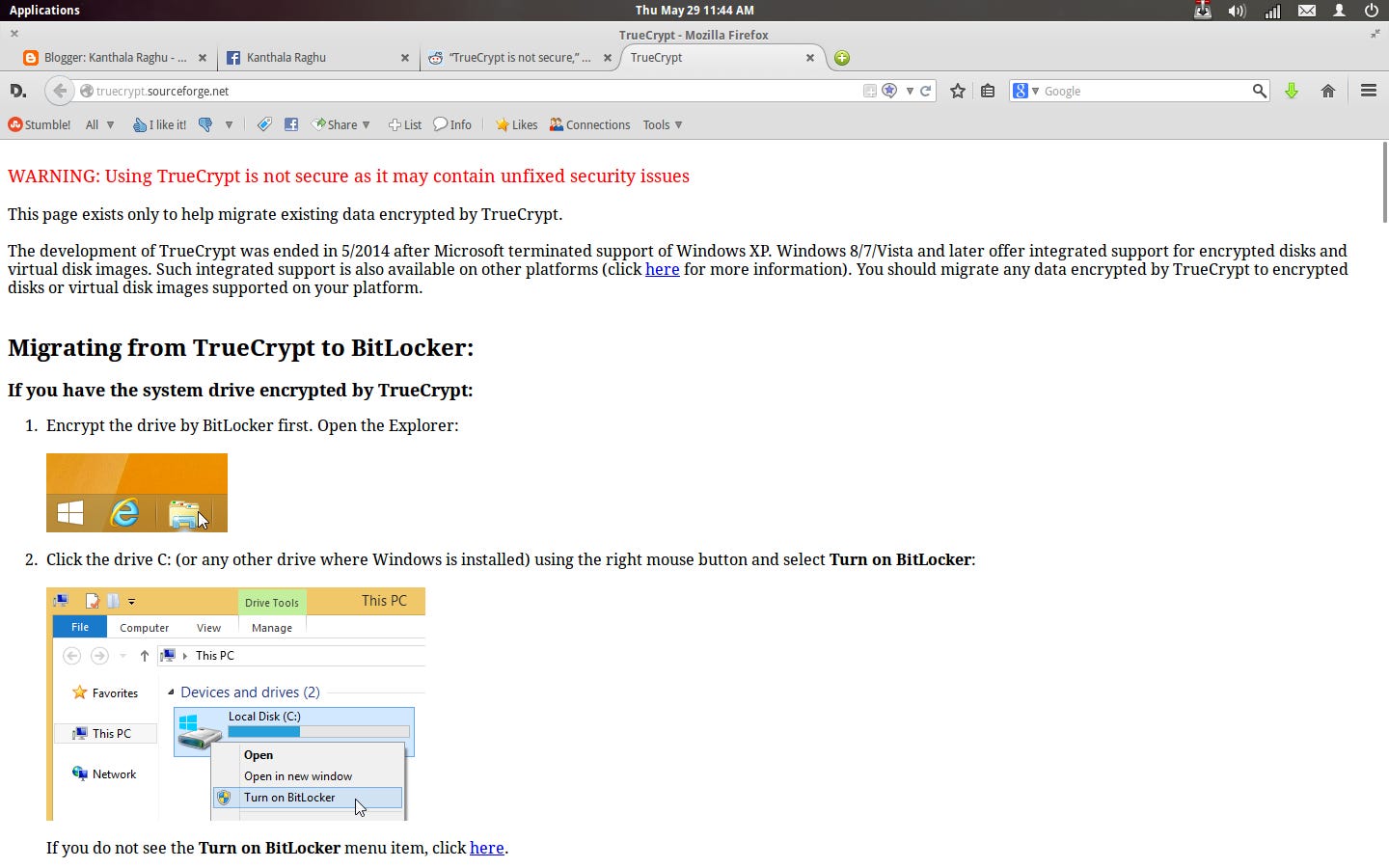Click the starred speech-bubble icon in URL bar
This screenshot has height=868, width=1389.
(x=889, y=91)
